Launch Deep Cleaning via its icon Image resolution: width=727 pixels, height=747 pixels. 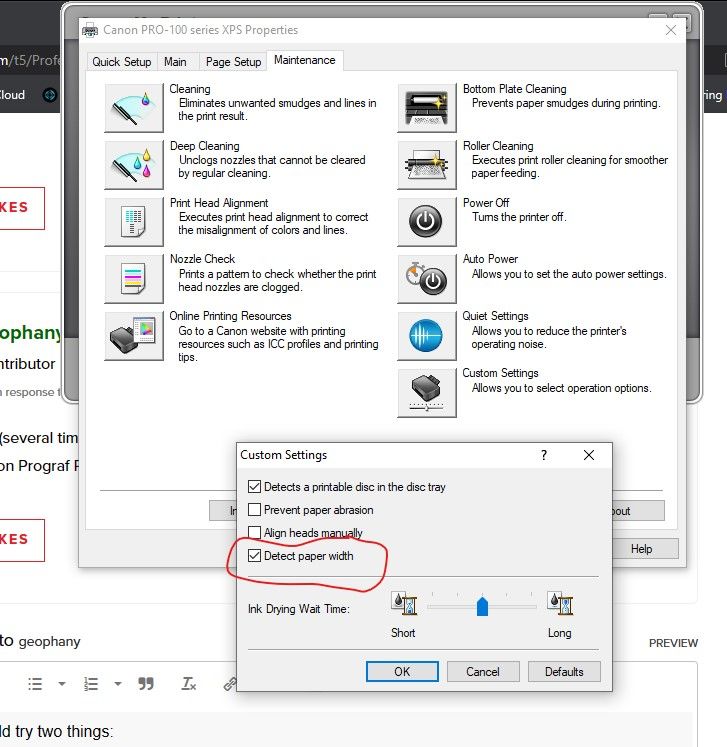(134, 165)
